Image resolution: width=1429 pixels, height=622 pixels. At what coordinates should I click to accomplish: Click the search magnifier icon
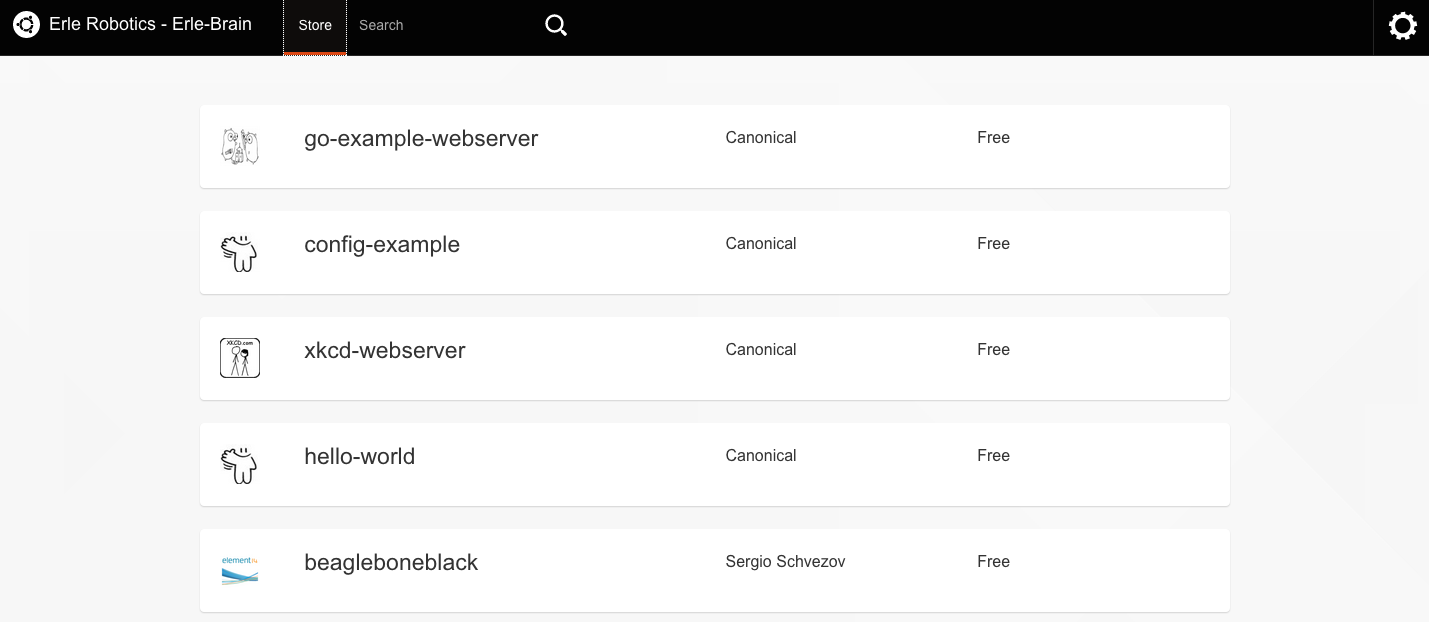[x=556, y=26]
